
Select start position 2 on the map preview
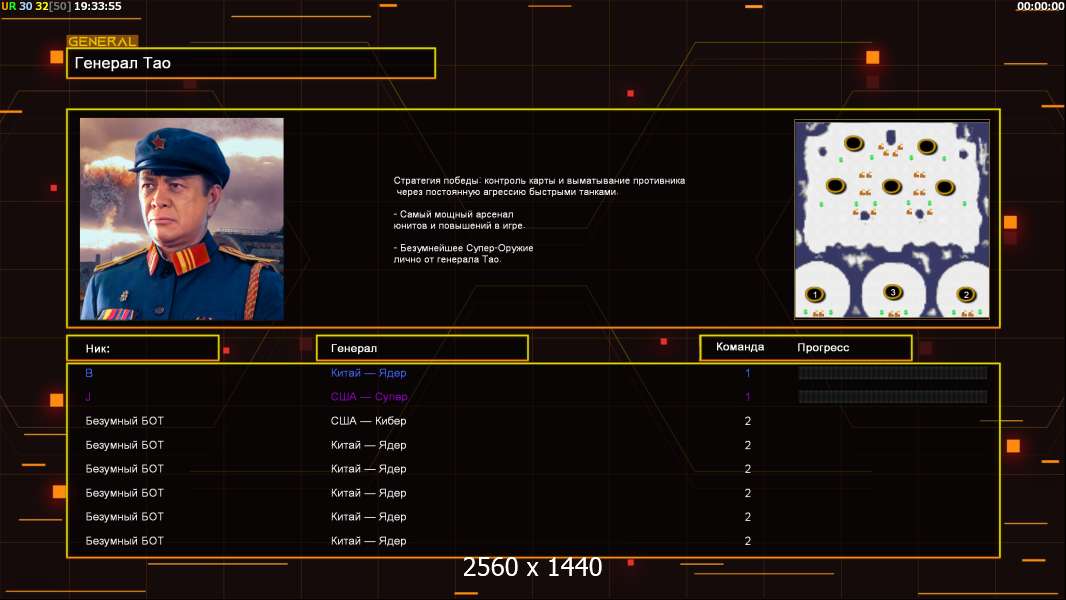(966, 294)
